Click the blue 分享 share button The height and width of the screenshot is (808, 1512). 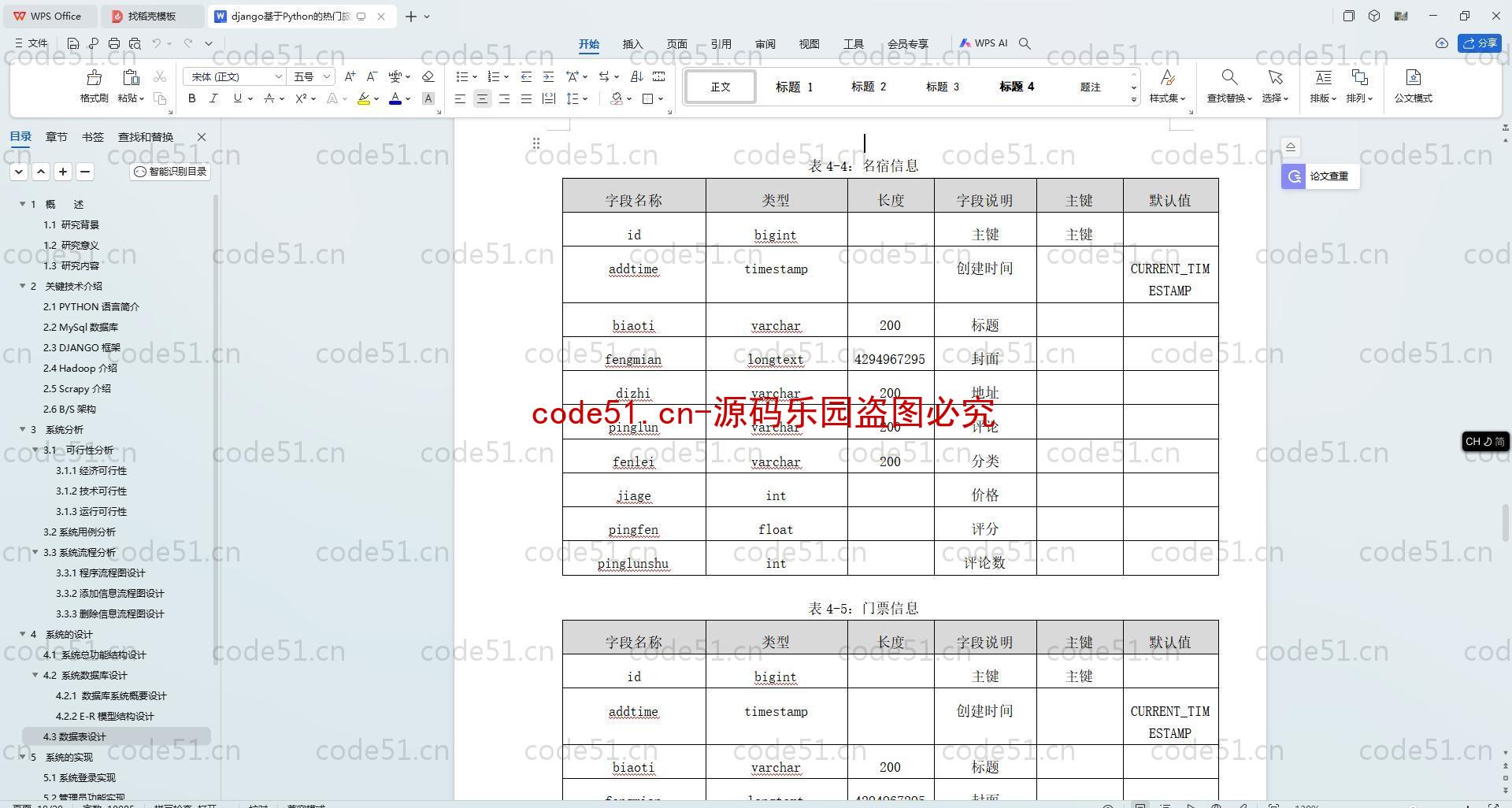click(1480, 43)
